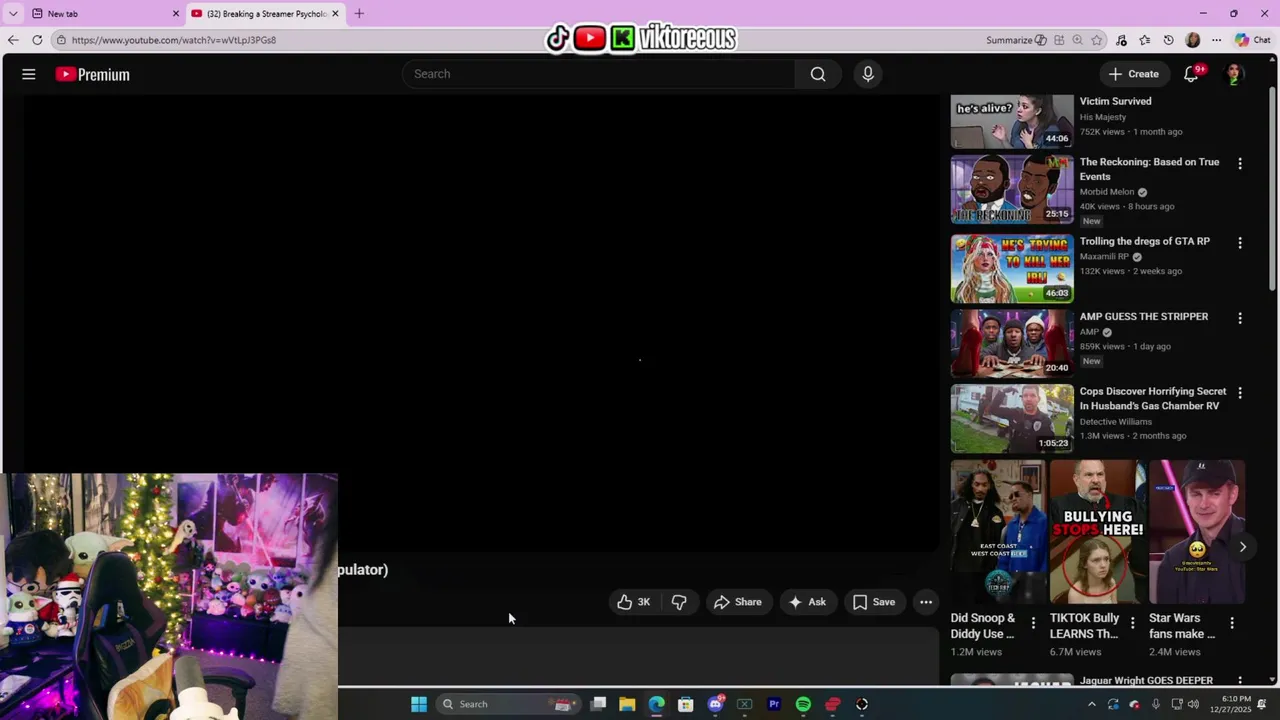Open YouTube notifications bell

1191,74
